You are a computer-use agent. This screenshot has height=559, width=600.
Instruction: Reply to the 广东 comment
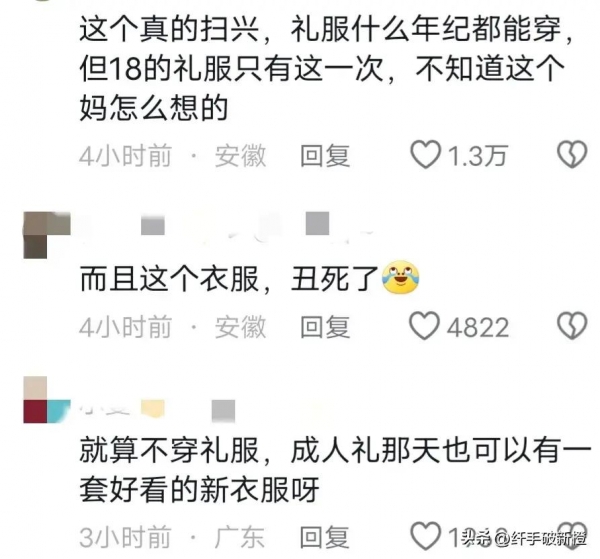pyautogui.click(x=324, y=537)
